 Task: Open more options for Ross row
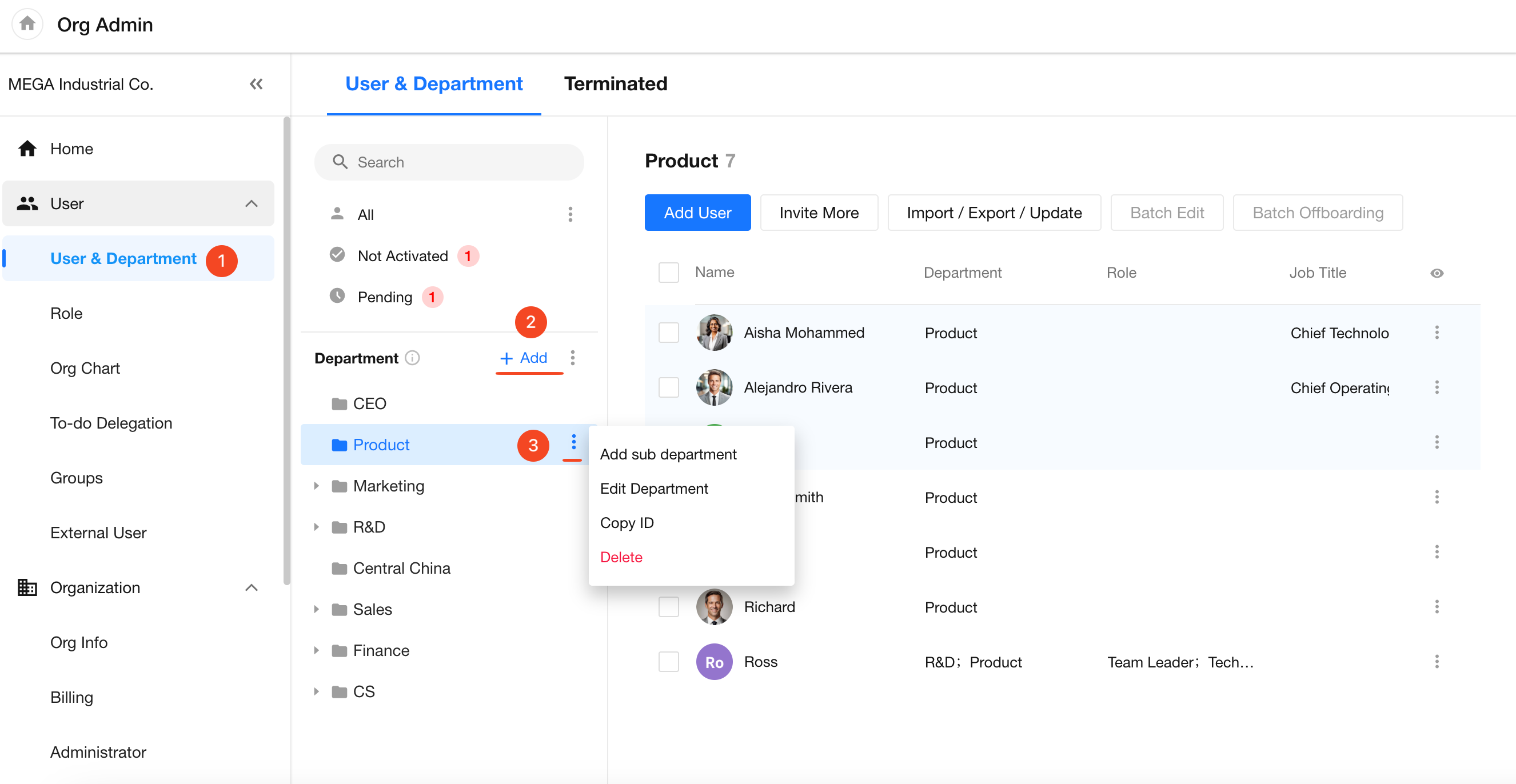click(x=1436, y=662)
